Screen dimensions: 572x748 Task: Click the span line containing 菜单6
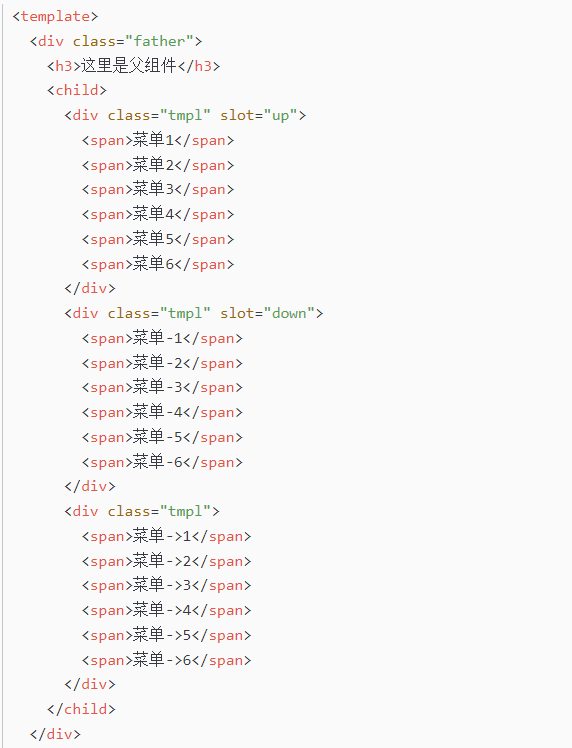(158, 264)
